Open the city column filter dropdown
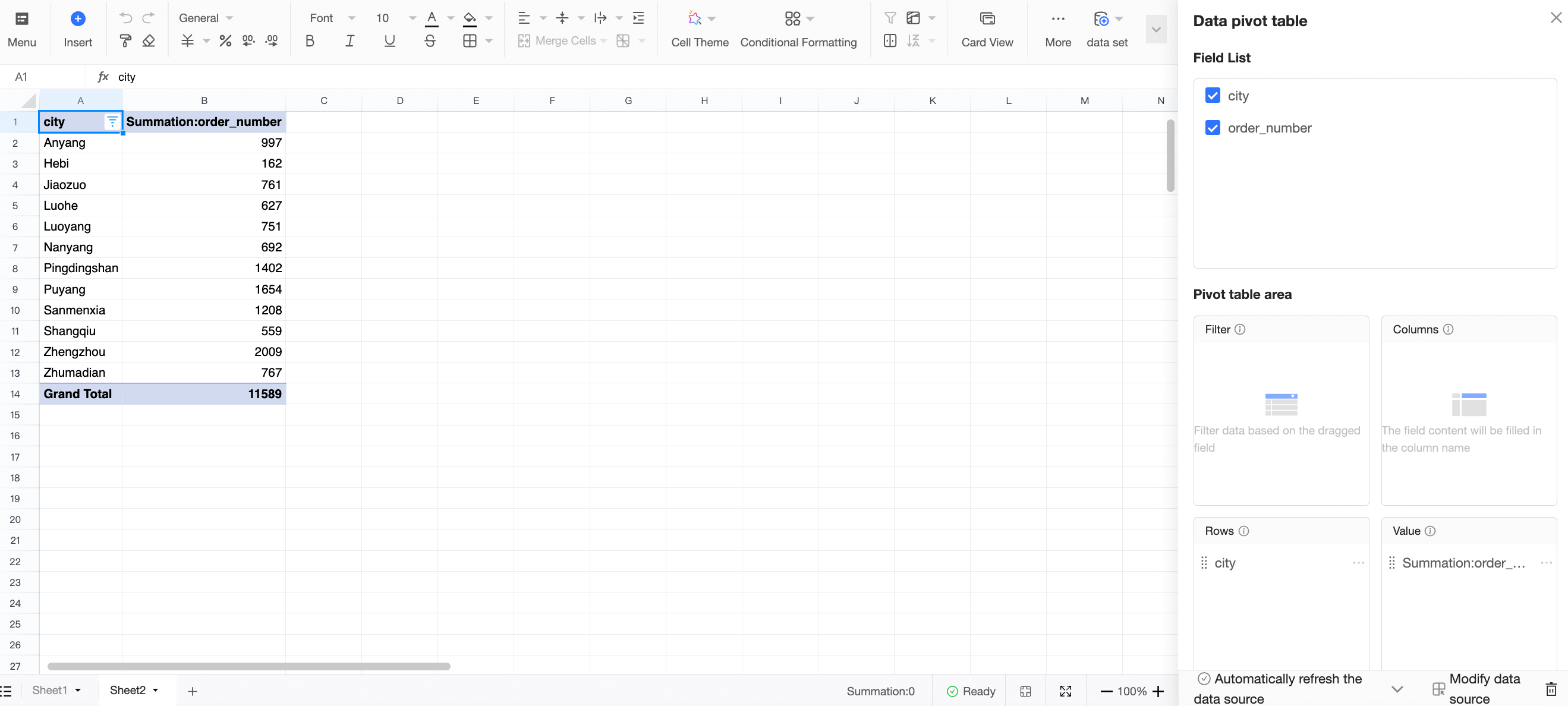 point(112,122)
